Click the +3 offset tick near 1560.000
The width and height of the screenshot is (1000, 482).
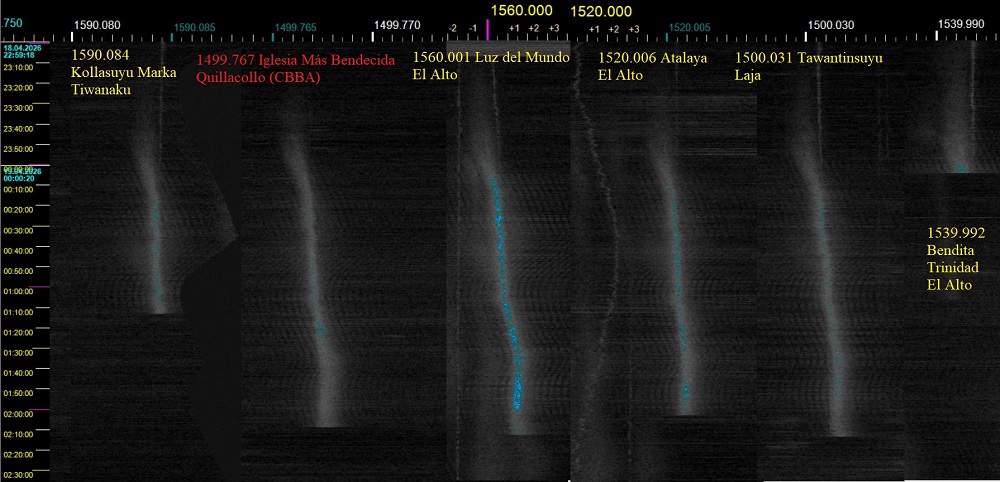pyautogui.click(x=552, y=28)
